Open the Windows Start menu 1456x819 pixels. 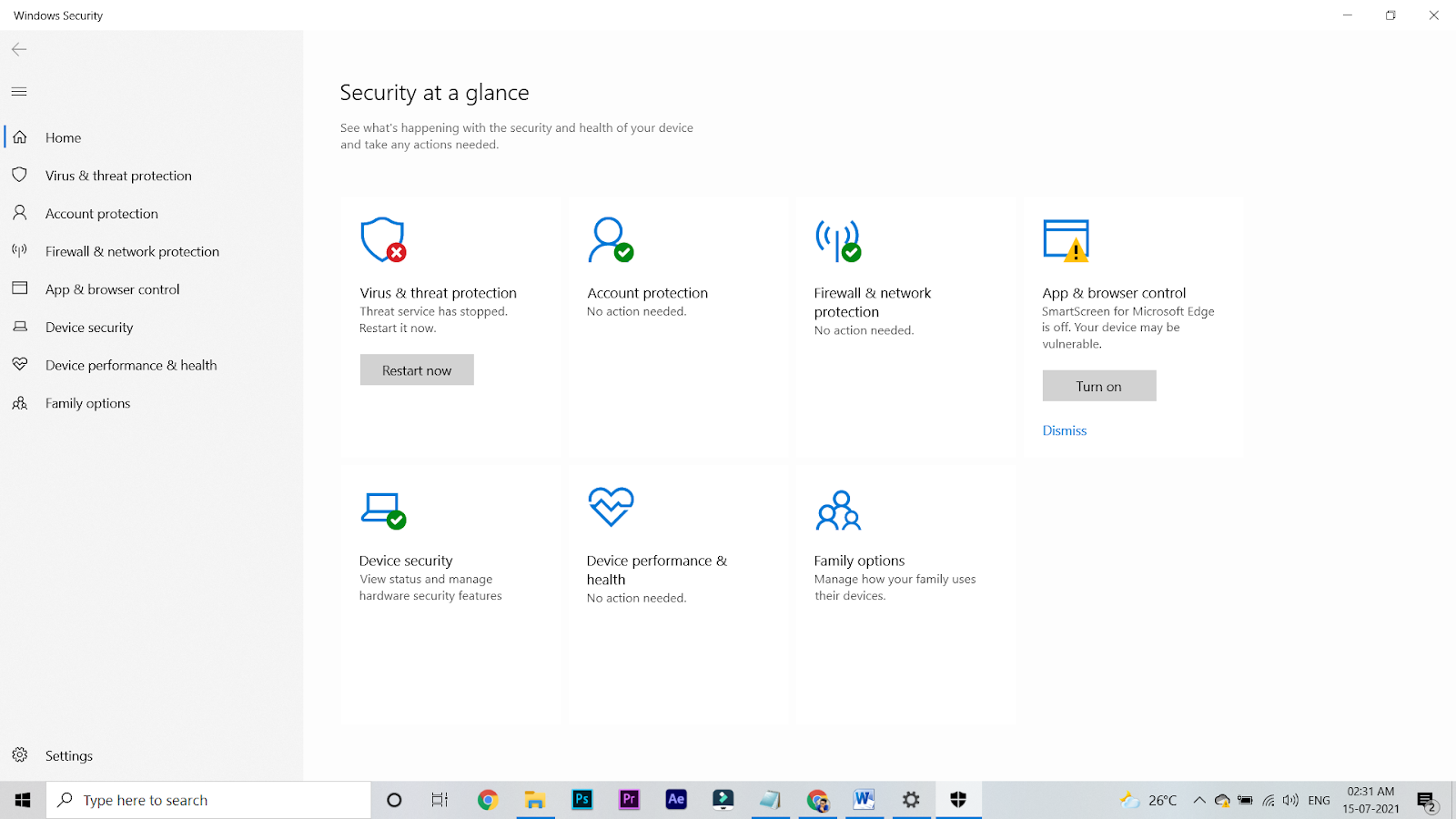[23, 800]
